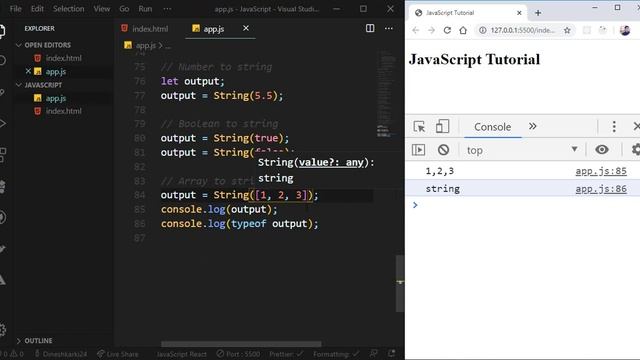Open the Go menu
This screenshot has height=360, width=640.
(124, 9)
